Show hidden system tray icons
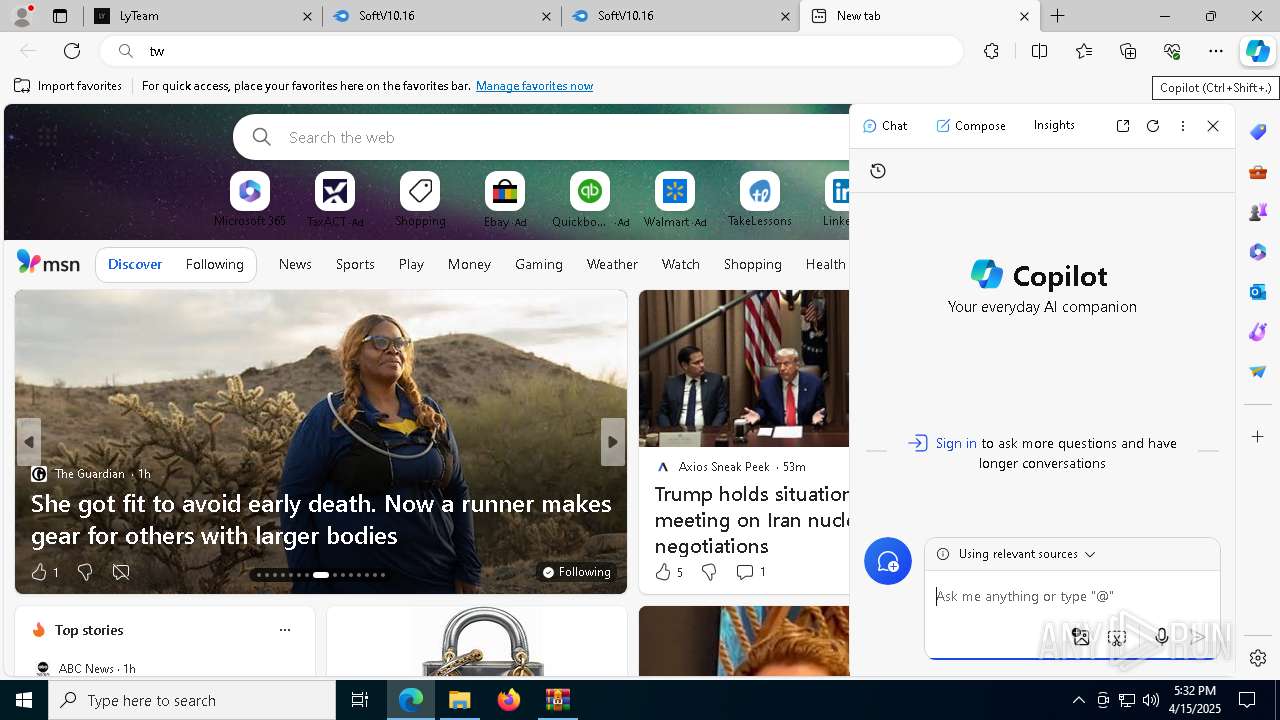 (1078, 700)
